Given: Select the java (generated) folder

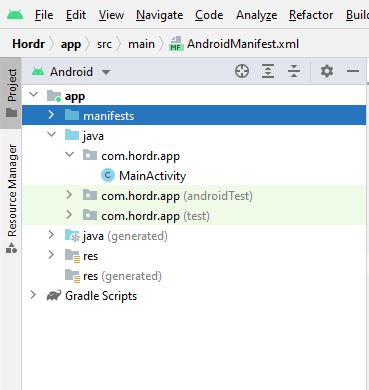Looking at the screenshot, I should pos(125,236).
